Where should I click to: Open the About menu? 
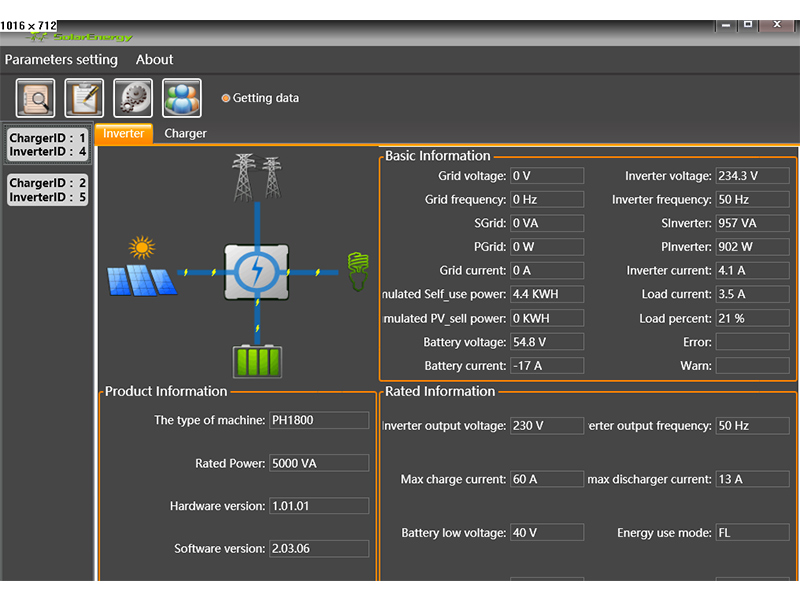(x=154, y=60)
